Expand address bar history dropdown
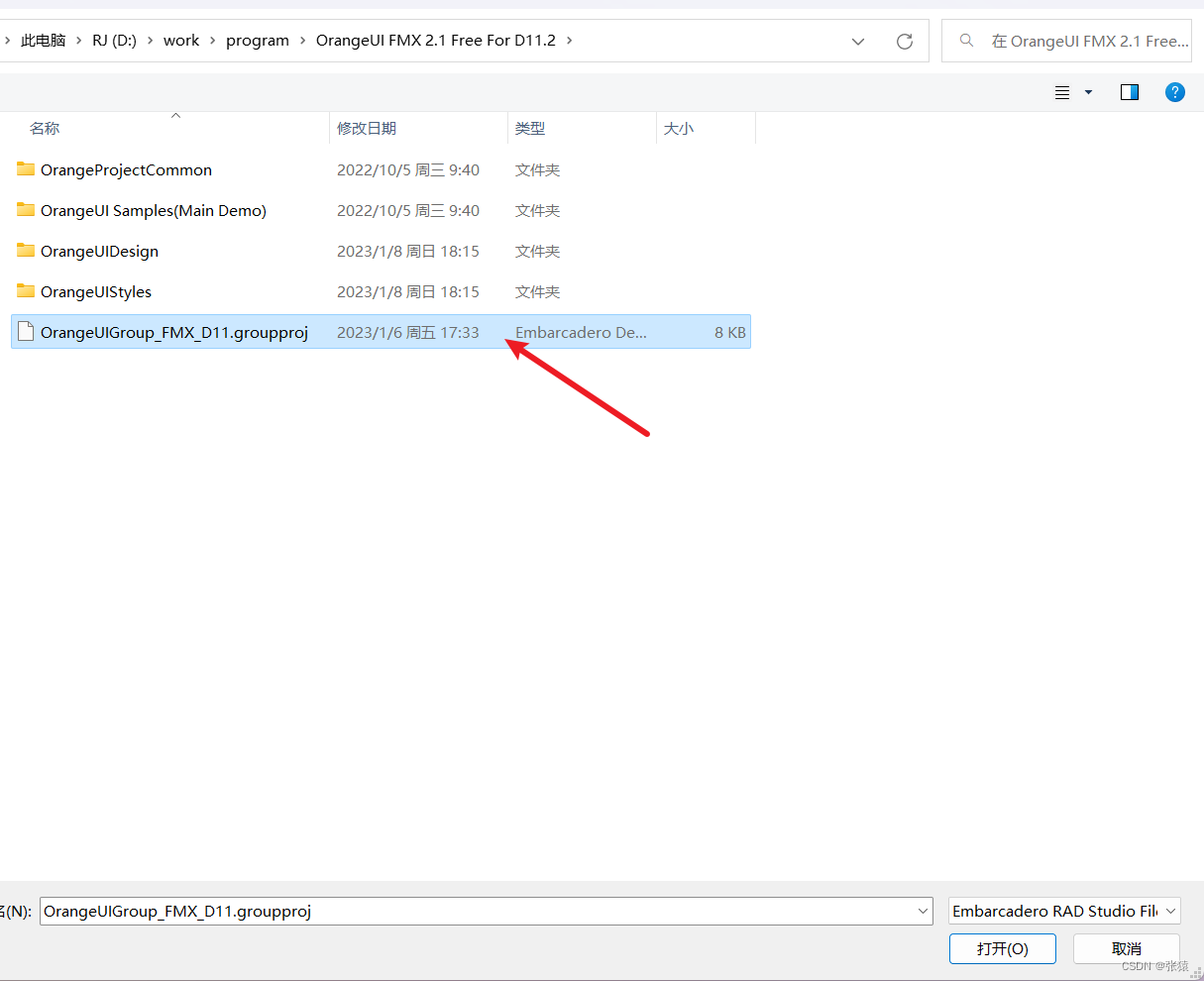The height and width of the screenshot is (981, 1204). coord(858,42)
